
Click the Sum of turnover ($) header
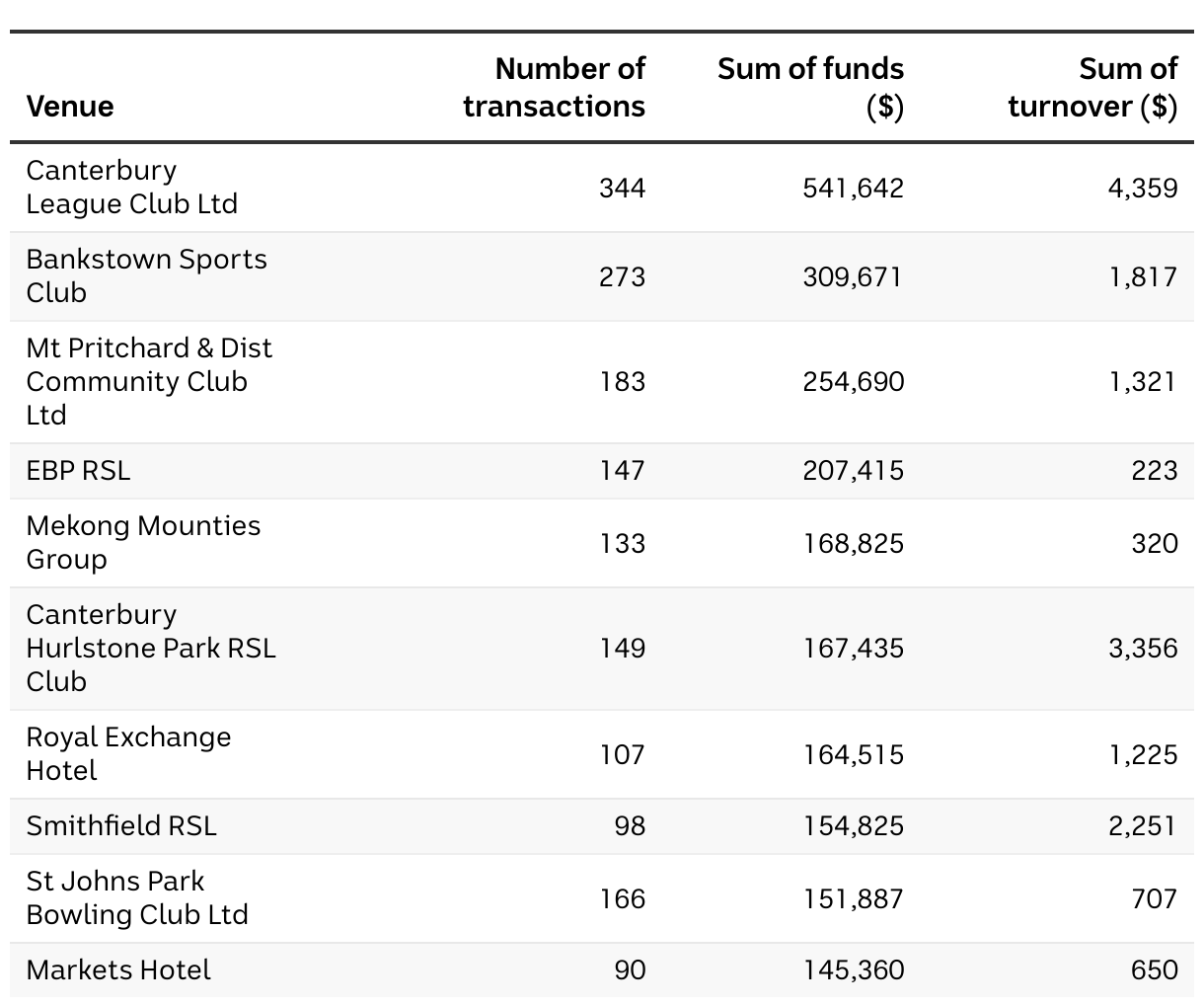tap(1092, 87)
